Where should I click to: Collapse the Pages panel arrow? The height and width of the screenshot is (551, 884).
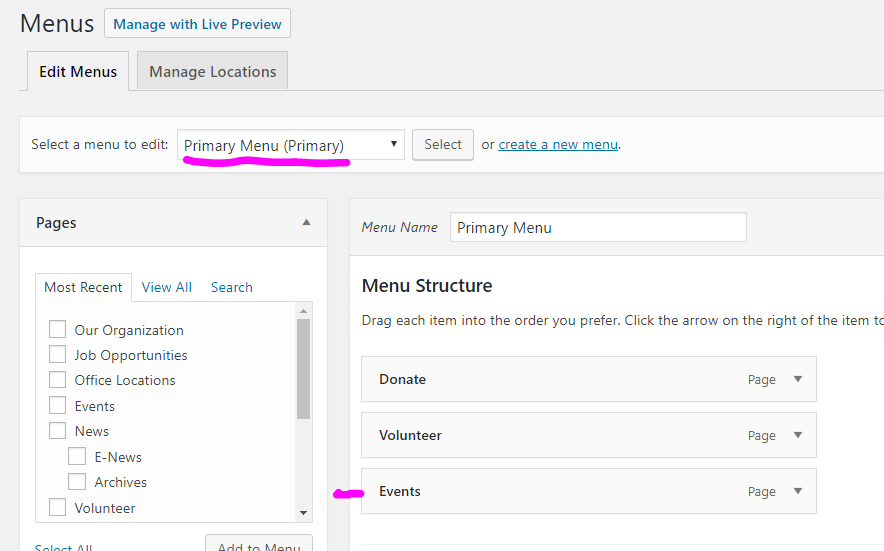point(306,222)
